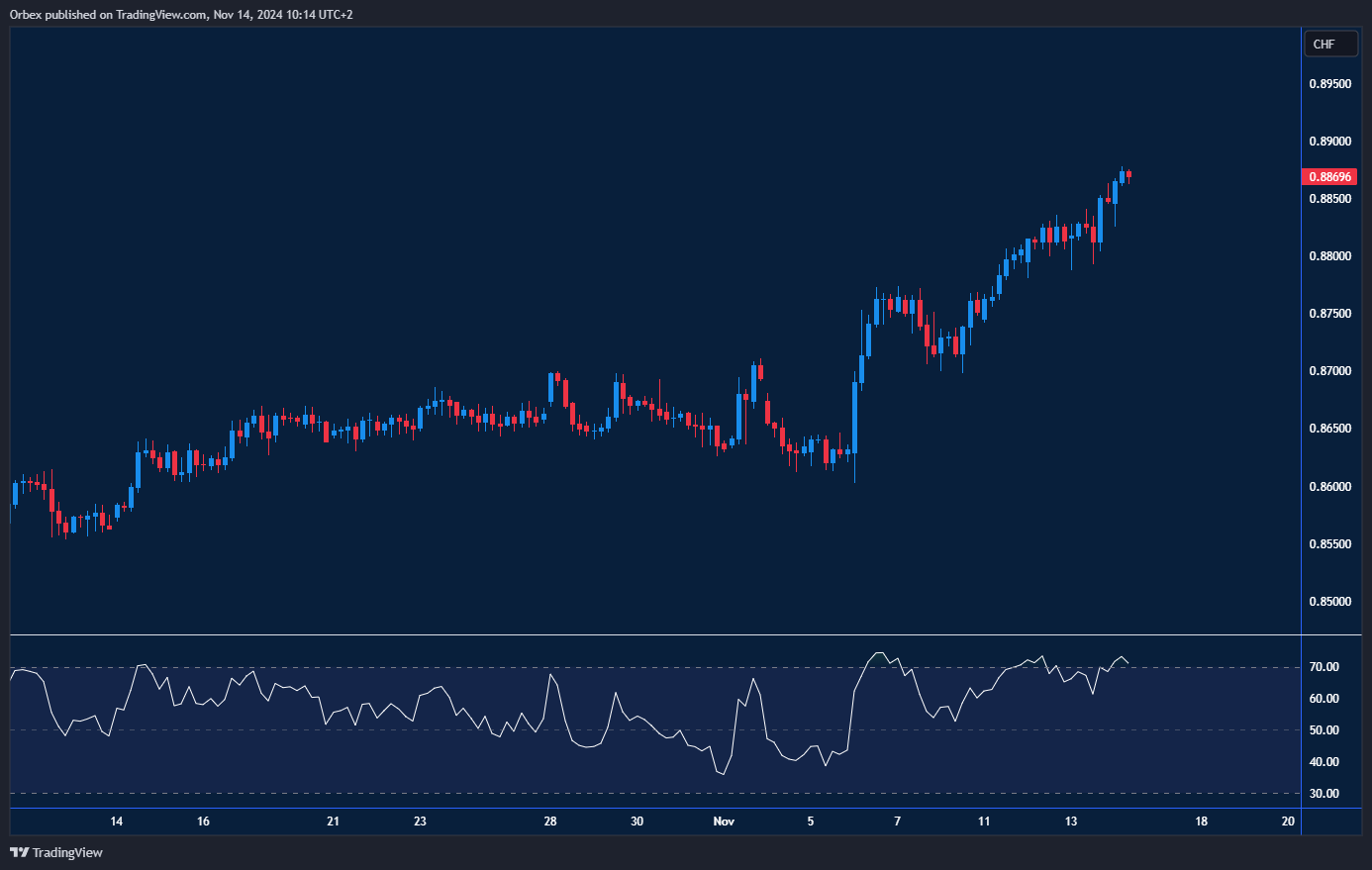1372x870 pixels.
Task: Click date 14 on the time axis
Action: 117,822
